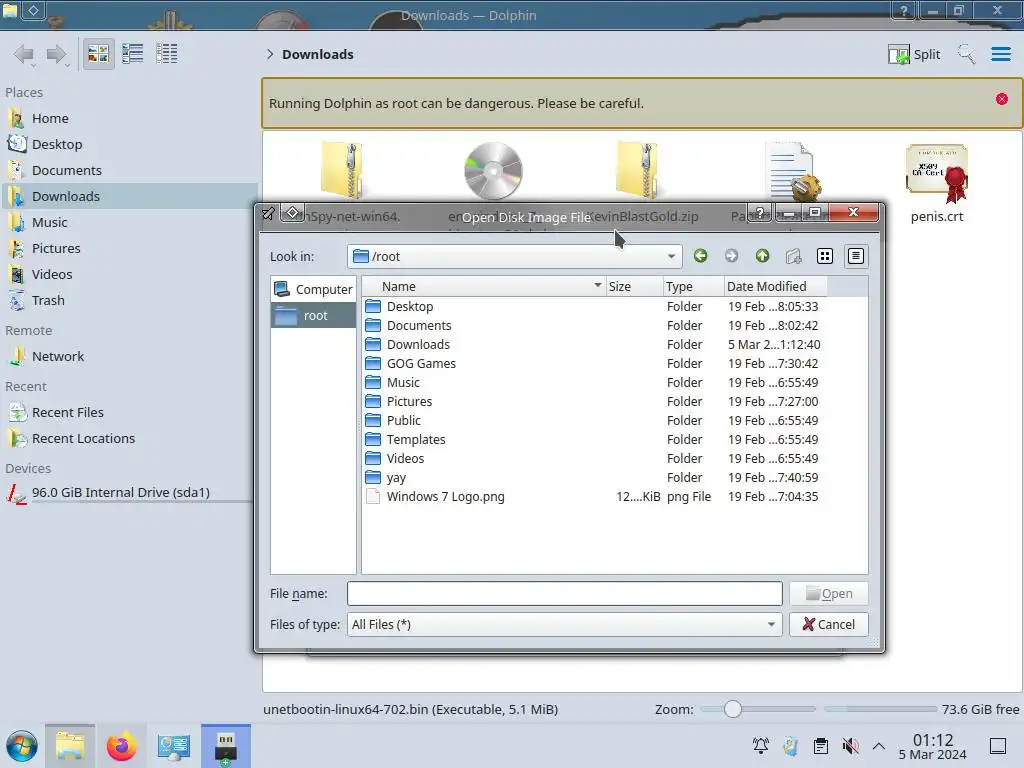Open Network in Places panel
Screen dimensions: 1024x768
(57, 357)
